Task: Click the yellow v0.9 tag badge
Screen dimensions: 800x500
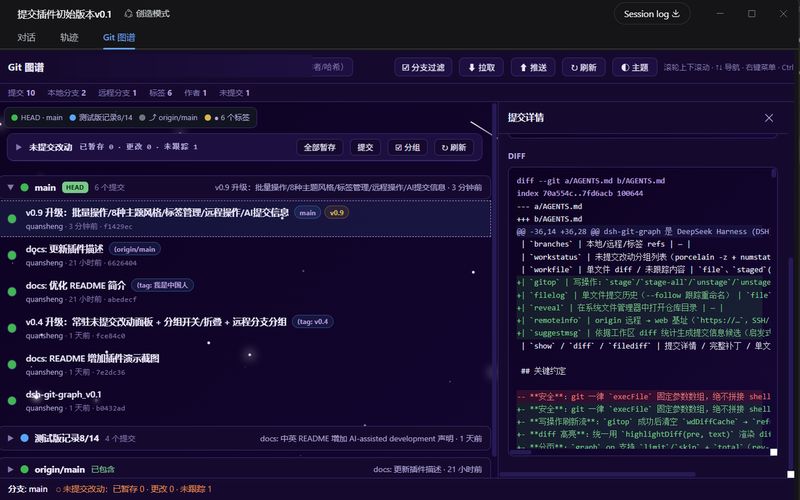Action: [337, 213]
